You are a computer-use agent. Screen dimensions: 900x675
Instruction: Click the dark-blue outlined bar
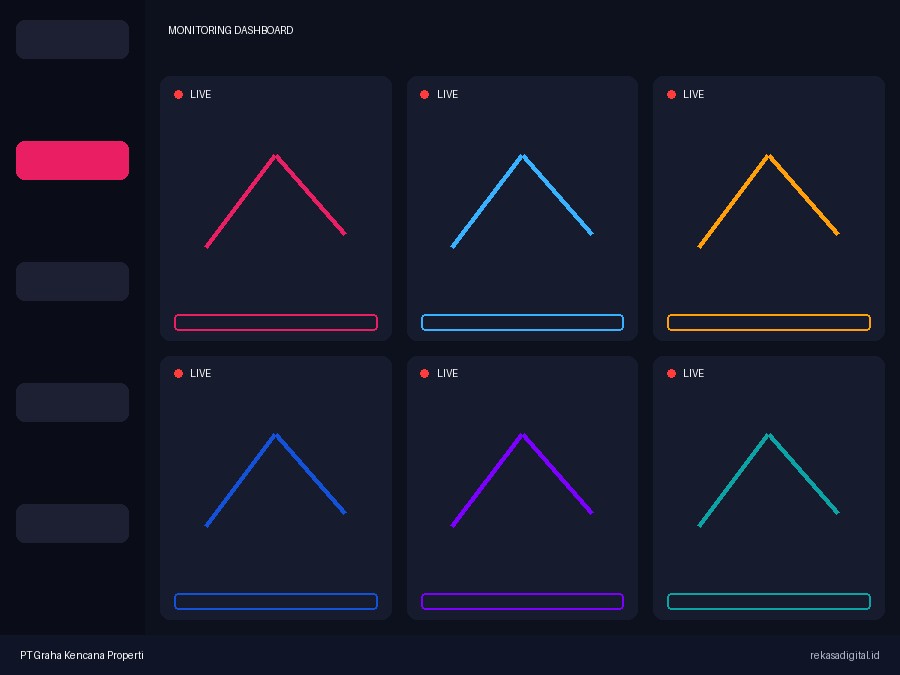point(276,602)
